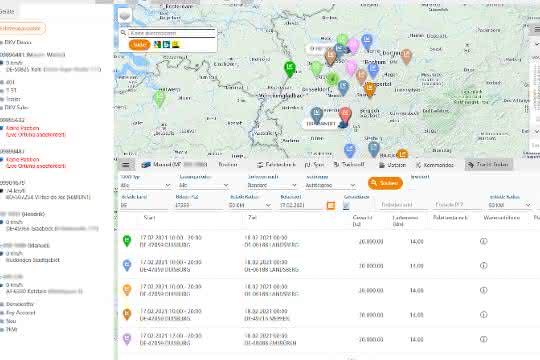Image resolution: width=540 pixels, height=360 pixels.
Task: Focus the map address search field
Action: coord(172,33)
